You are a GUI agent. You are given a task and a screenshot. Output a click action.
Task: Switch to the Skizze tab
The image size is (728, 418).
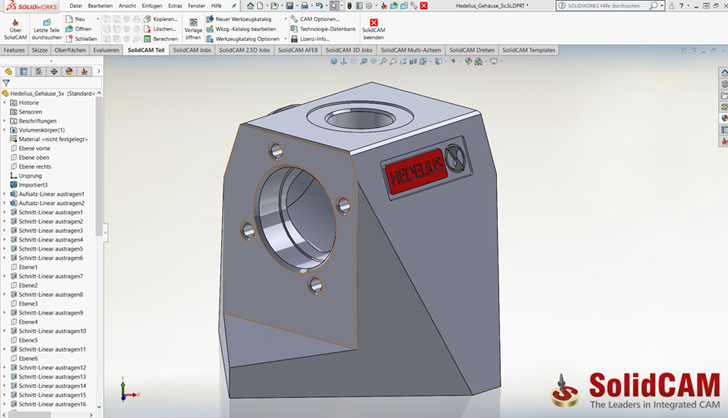pos(39,50)
